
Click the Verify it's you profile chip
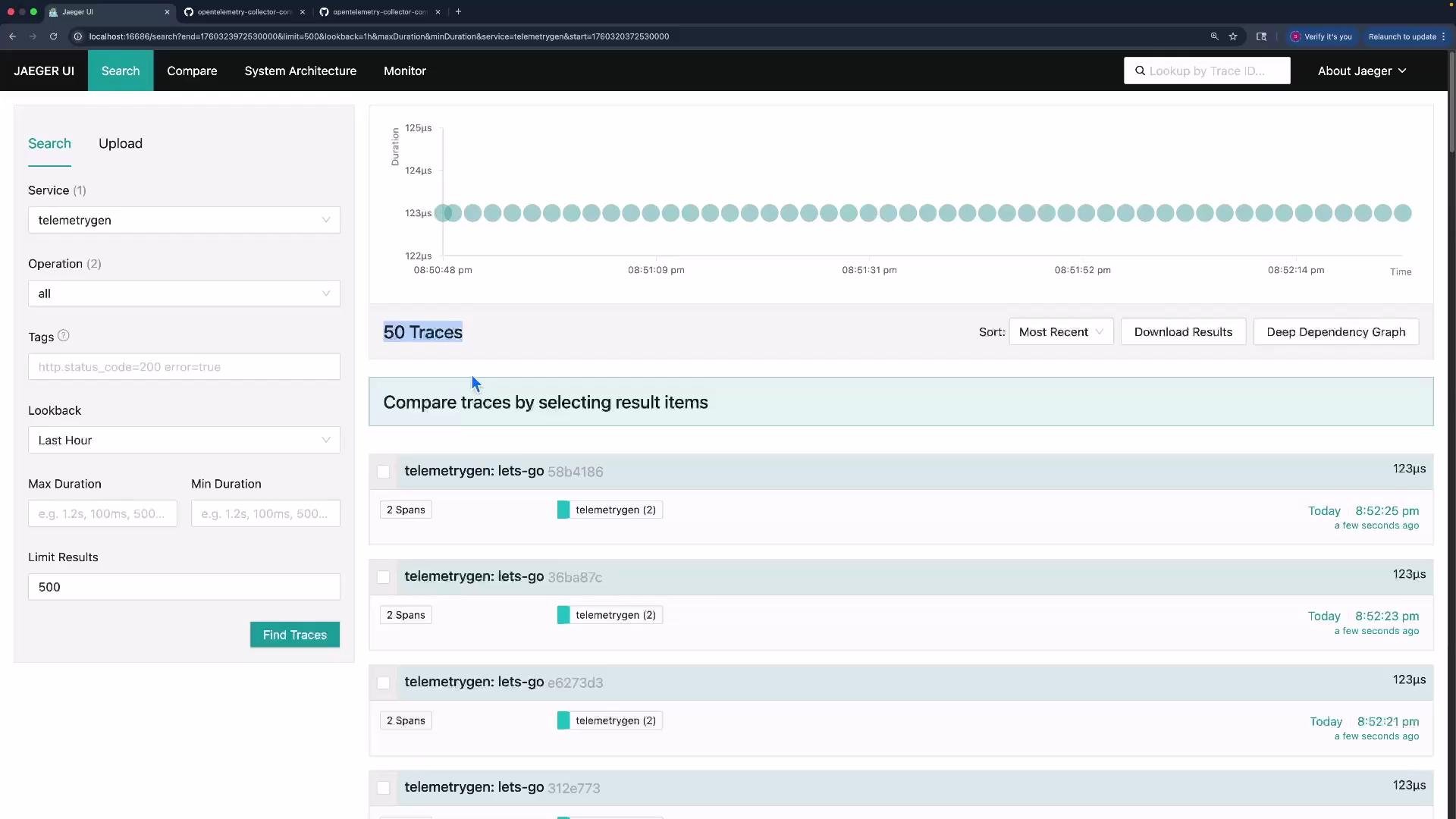(1321, 36)
